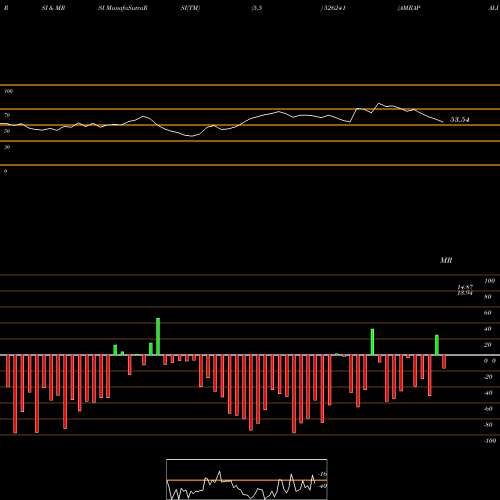Click the last red bar of the histogram

(444, 362)
